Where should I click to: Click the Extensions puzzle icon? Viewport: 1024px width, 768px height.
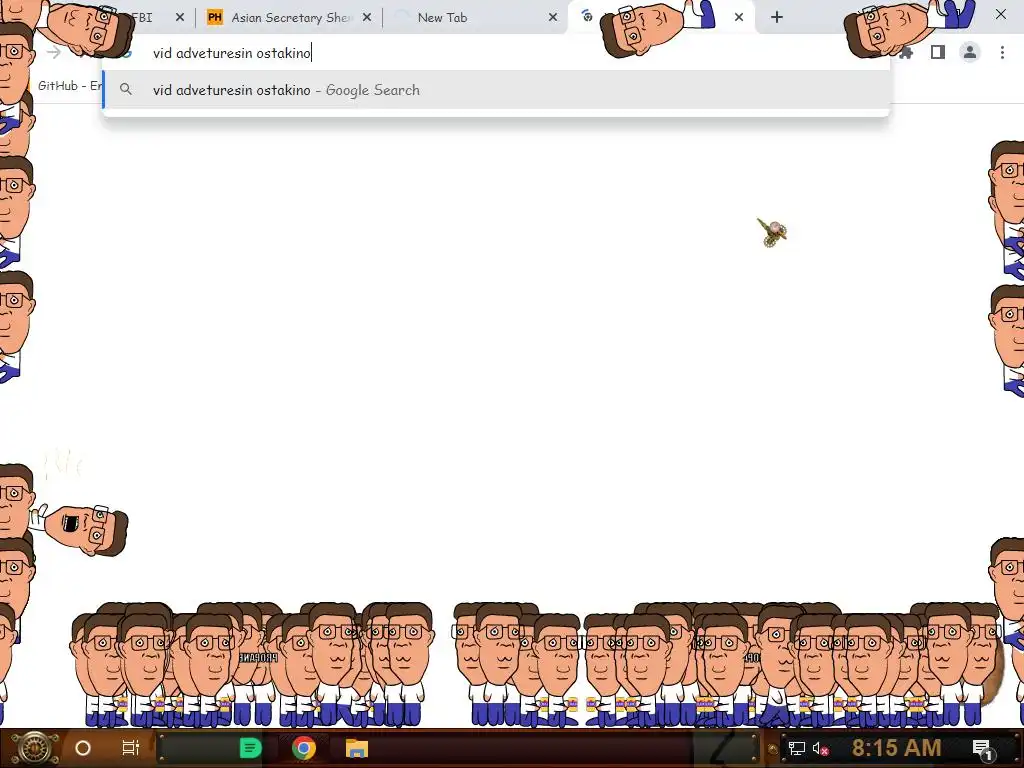906,53
